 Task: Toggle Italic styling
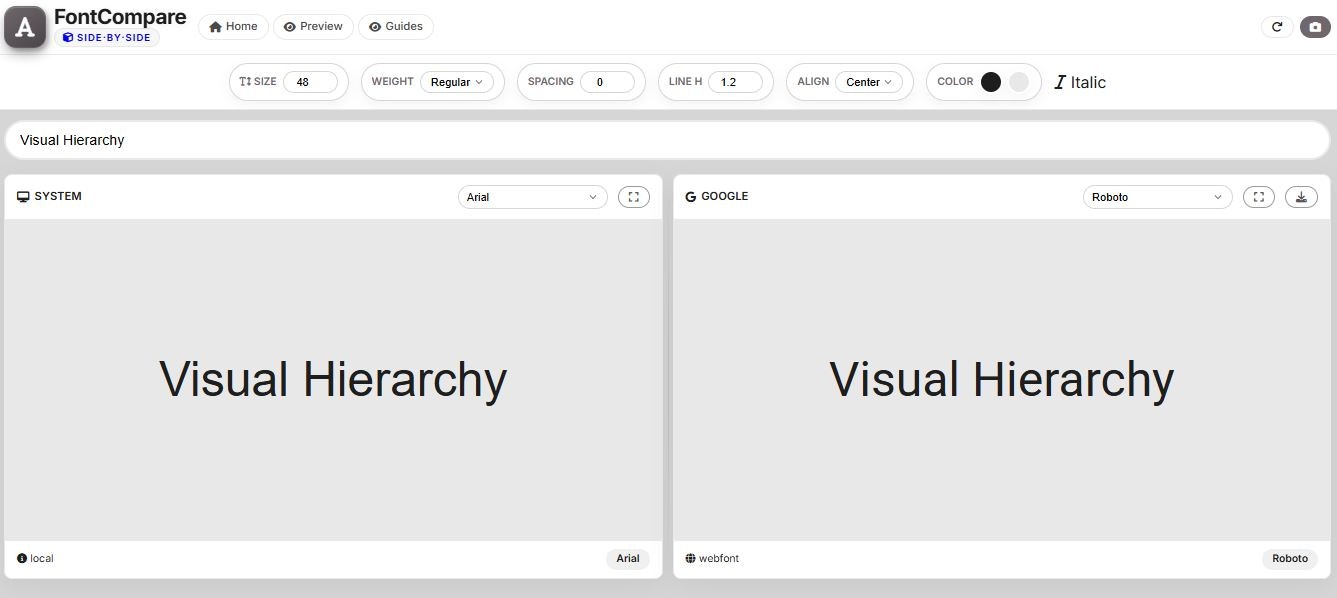click(1081, 82)
